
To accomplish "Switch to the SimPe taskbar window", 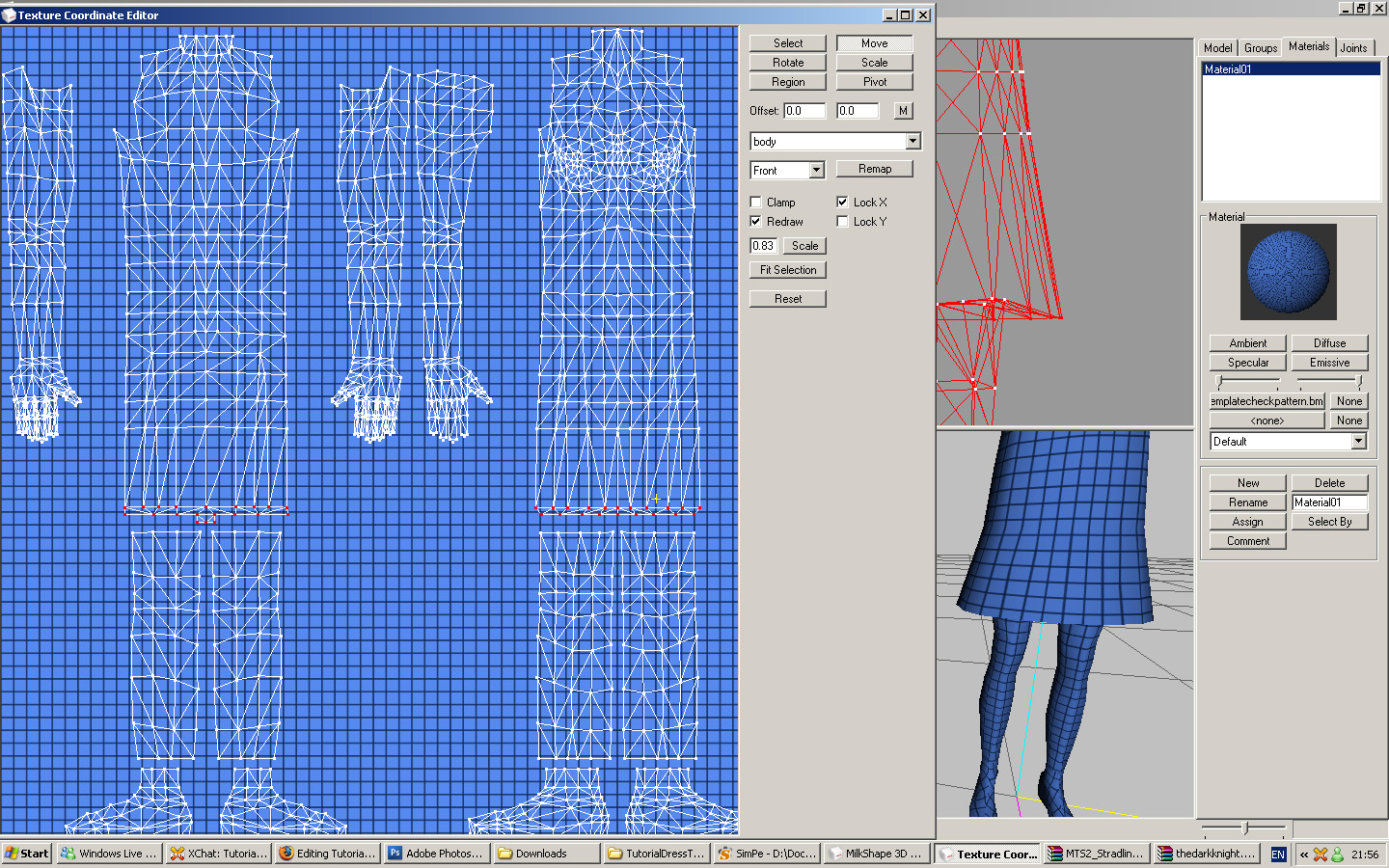I will 767,854.
